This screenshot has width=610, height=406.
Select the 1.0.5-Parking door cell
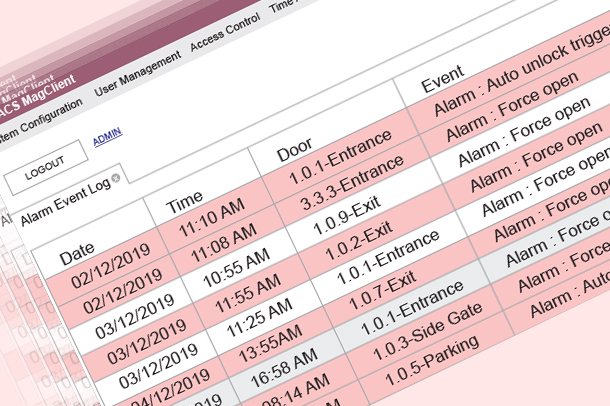[x=431, y=360]
